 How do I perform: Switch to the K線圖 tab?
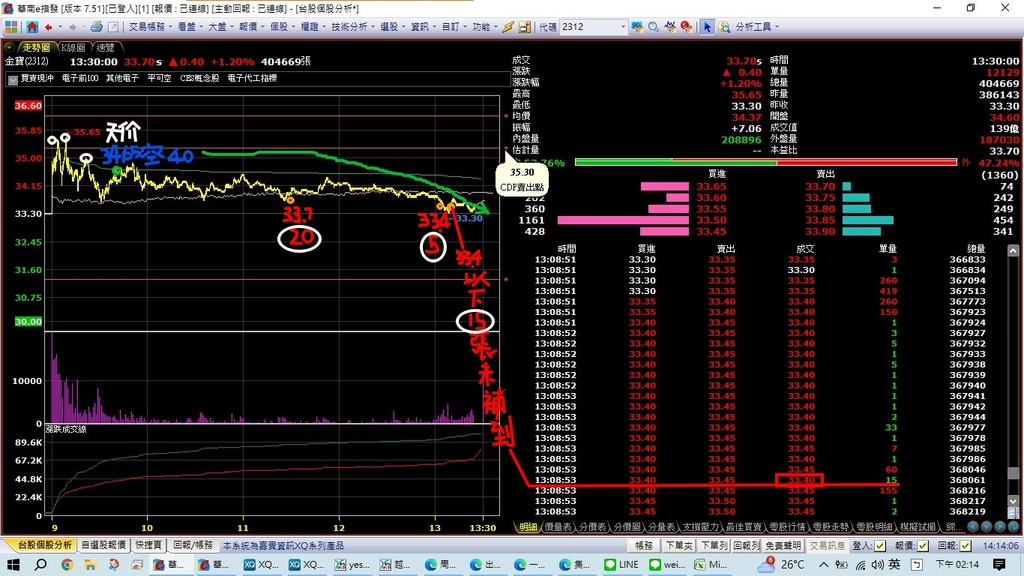click(73, 47)
